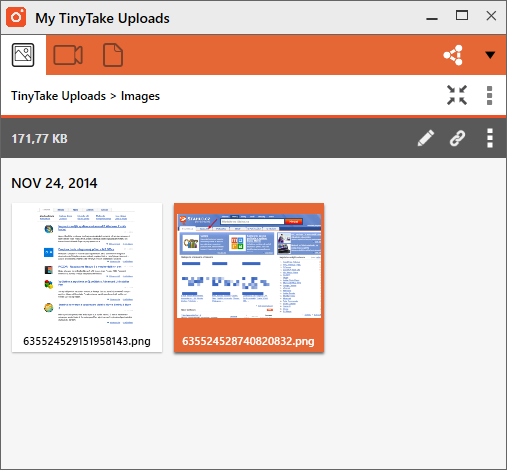
Task: Click the pencil edit icon
Action: [426, 138]
